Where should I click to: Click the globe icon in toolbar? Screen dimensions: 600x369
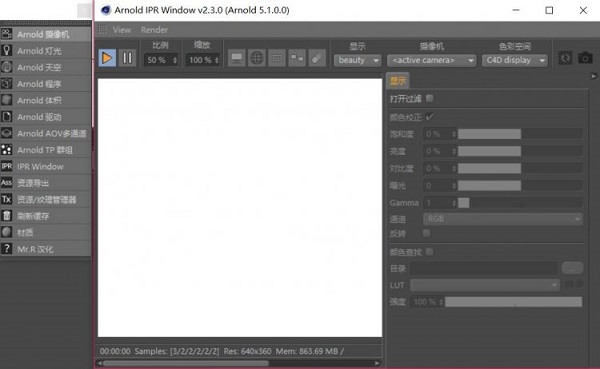tap(257, 58)
